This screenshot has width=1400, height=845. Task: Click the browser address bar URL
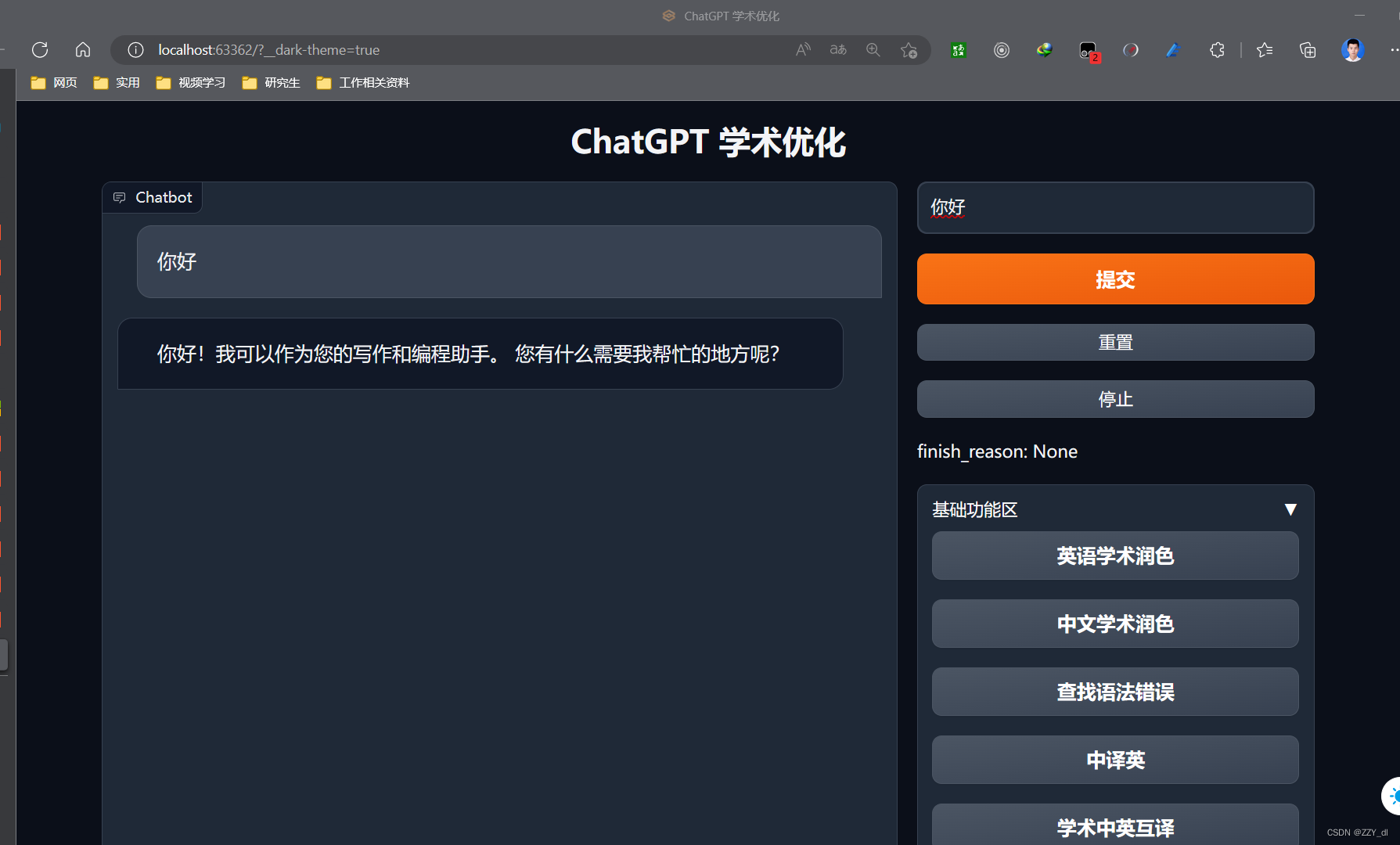(x=268, y=50)
